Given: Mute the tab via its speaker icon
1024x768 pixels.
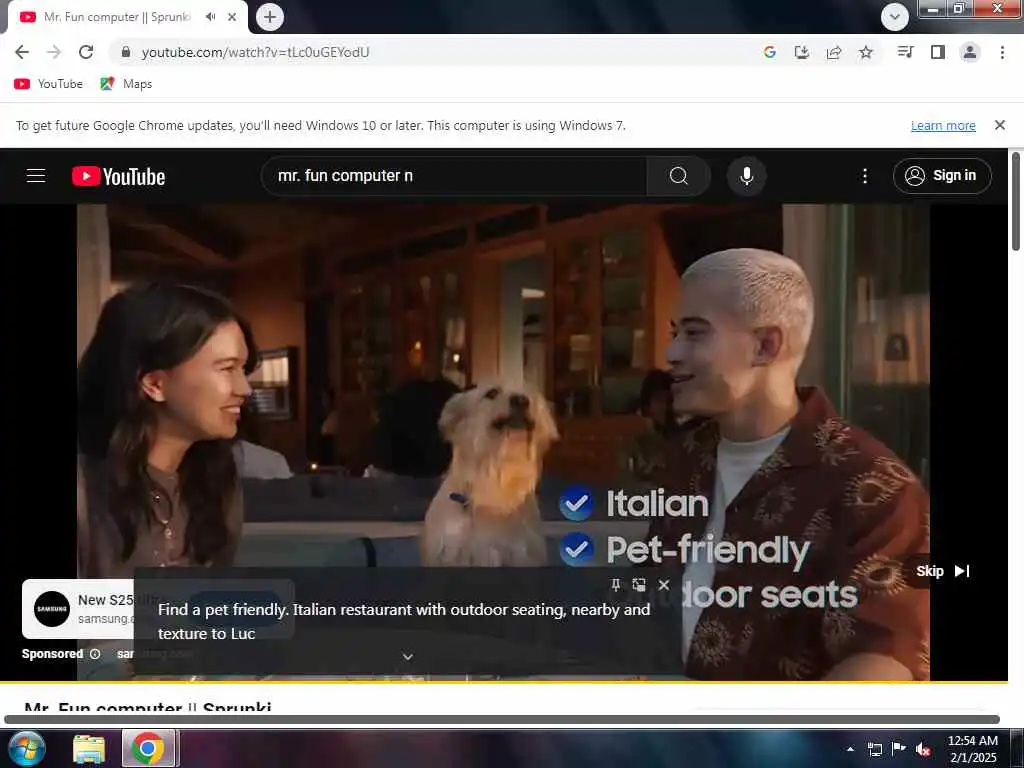Looking at the screenshot, I should click(210, 17).
